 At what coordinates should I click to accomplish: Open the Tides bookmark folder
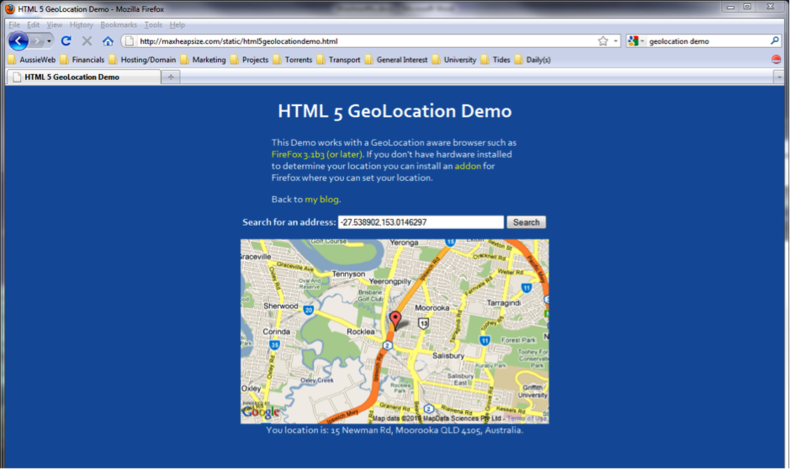495,59
